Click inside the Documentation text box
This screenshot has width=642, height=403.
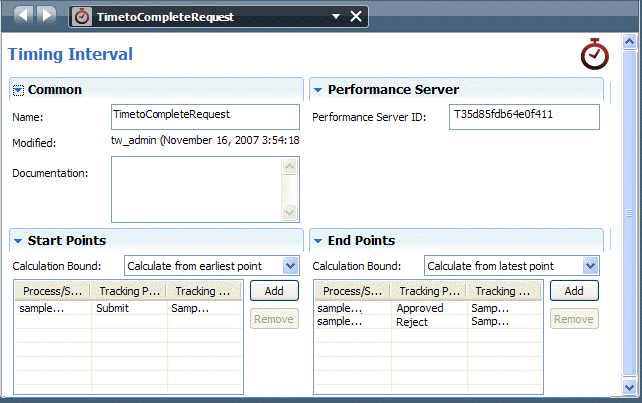[197, 189]
